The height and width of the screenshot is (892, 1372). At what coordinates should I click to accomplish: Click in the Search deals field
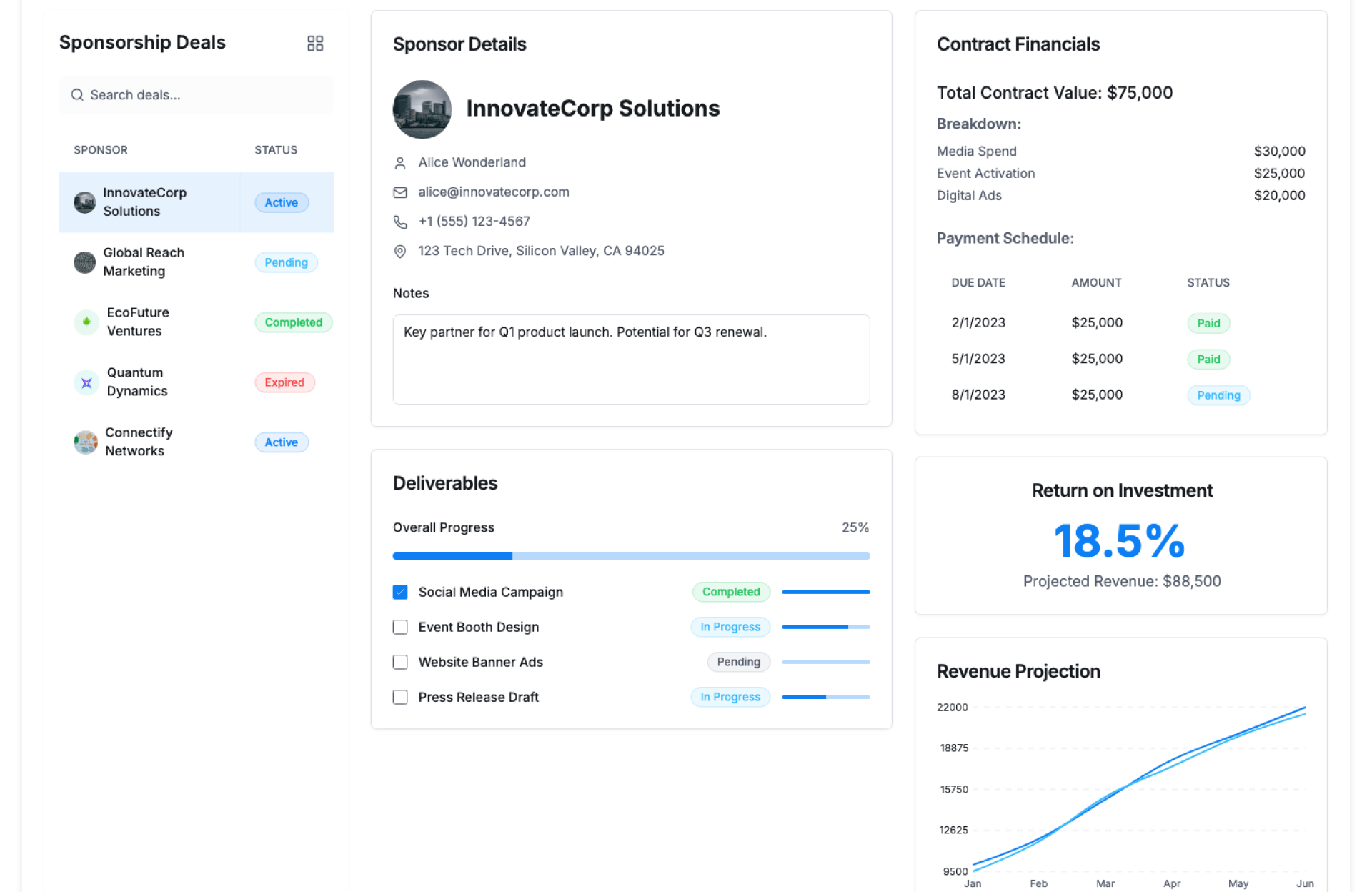[207, 95]
